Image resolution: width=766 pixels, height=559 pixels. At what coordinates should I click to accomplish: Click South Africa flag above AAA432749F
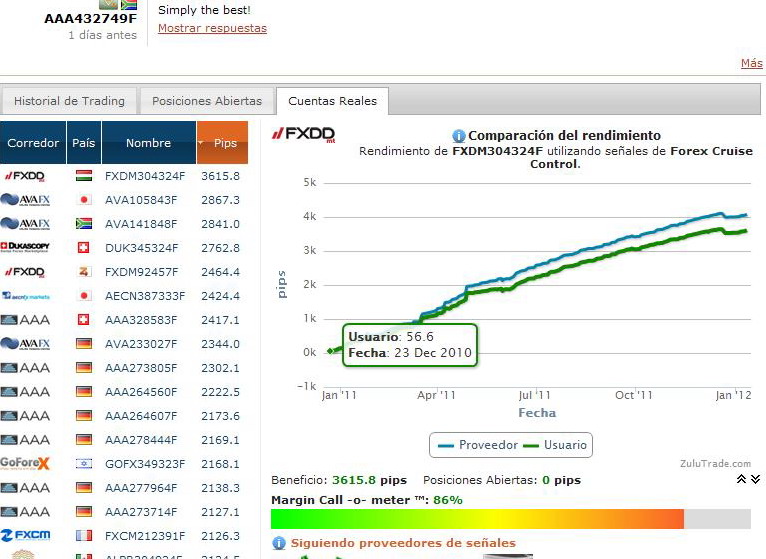coord(129,4)
